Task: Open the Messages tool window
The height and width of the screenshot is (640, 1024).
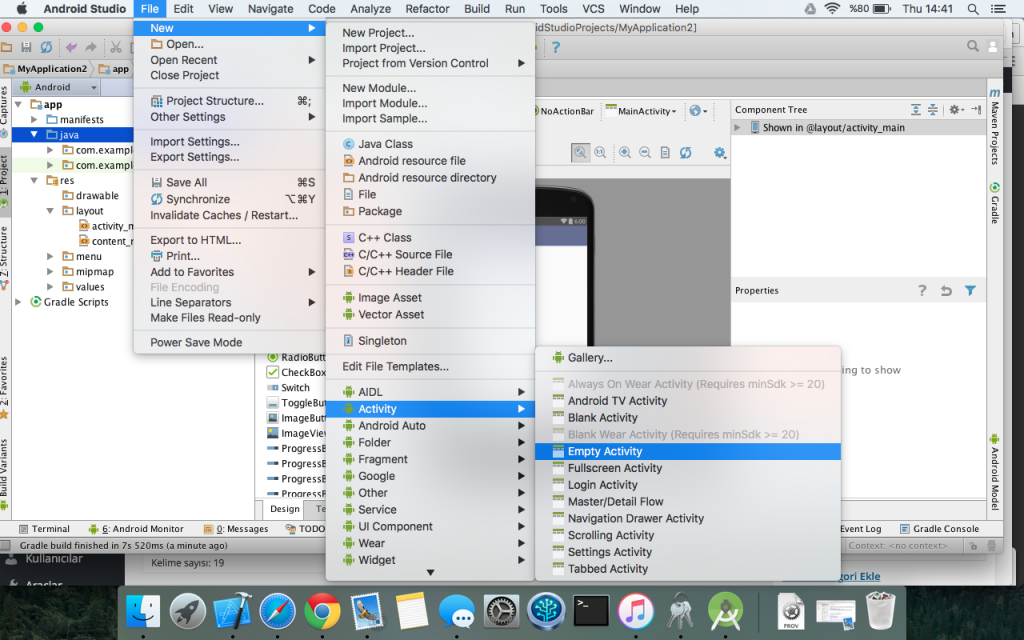Action: 236,529
